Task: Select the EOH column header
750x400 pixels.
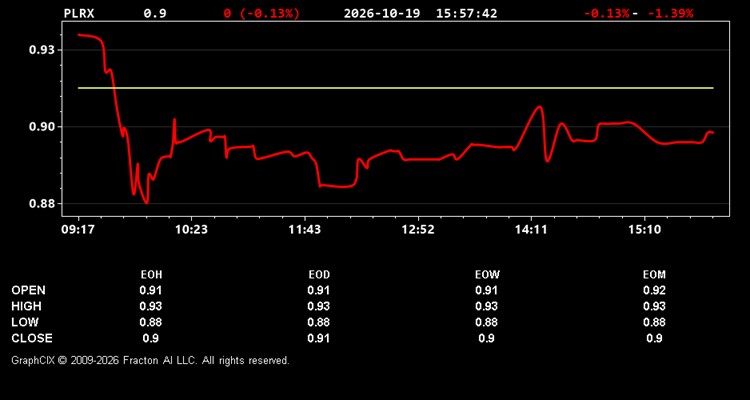Action: tap(151, 275)
